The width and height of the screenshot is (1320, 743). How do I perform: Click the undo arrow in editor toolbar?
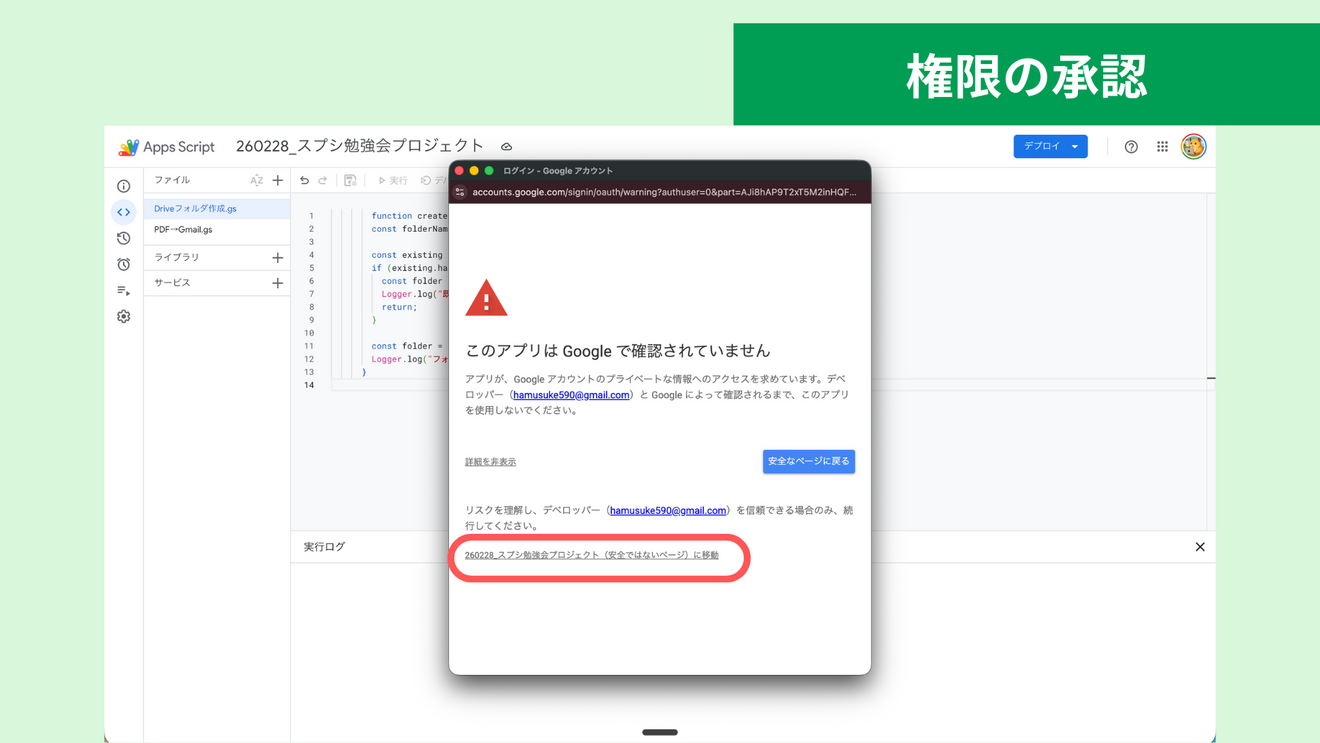click(x=305, y=181)
